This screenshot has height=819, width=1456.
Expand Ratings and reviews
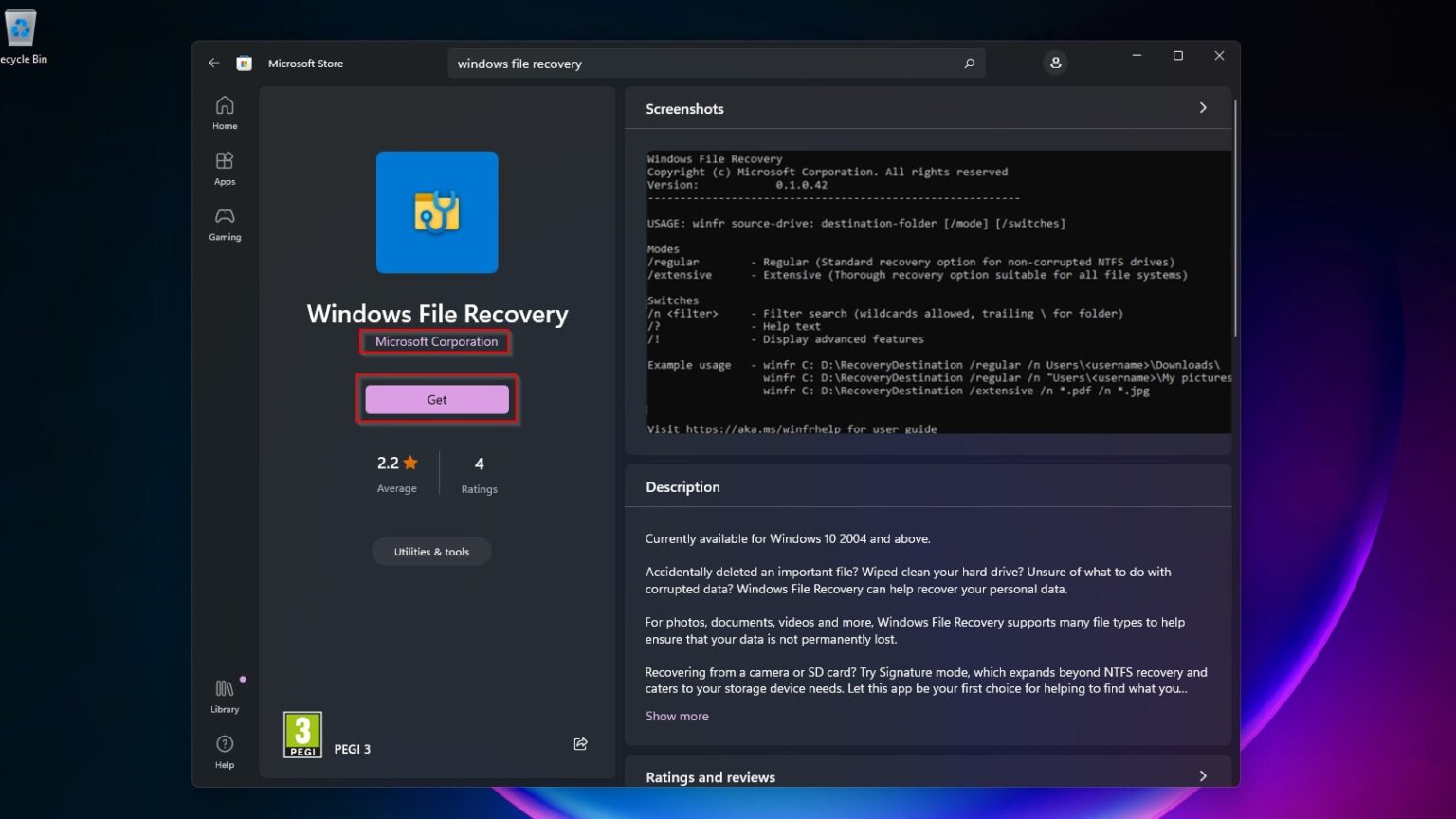point(1202,775)
